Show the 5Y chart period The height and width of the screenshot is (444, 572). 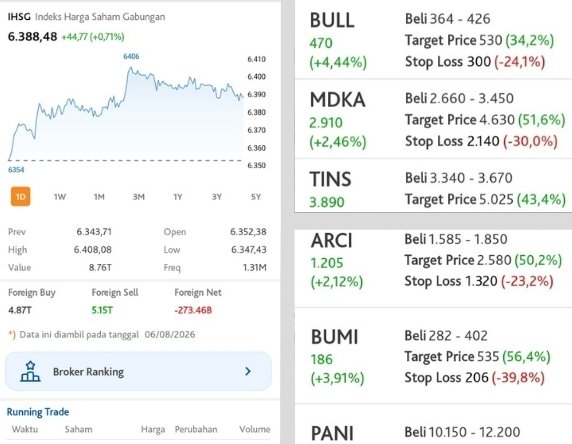[x=256, y=197]
